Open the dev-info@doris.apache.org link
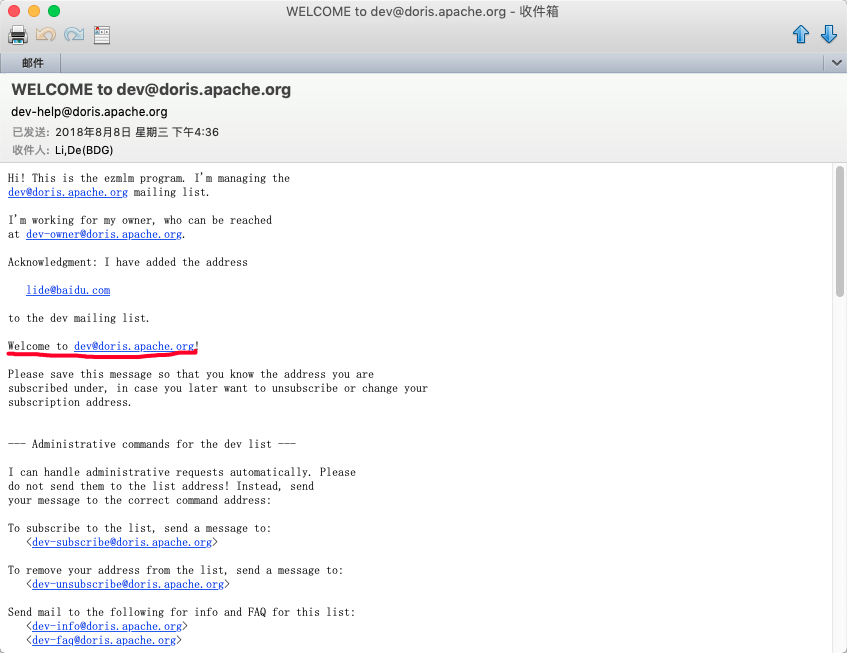The image size is (847, 653). pos(107,626)
